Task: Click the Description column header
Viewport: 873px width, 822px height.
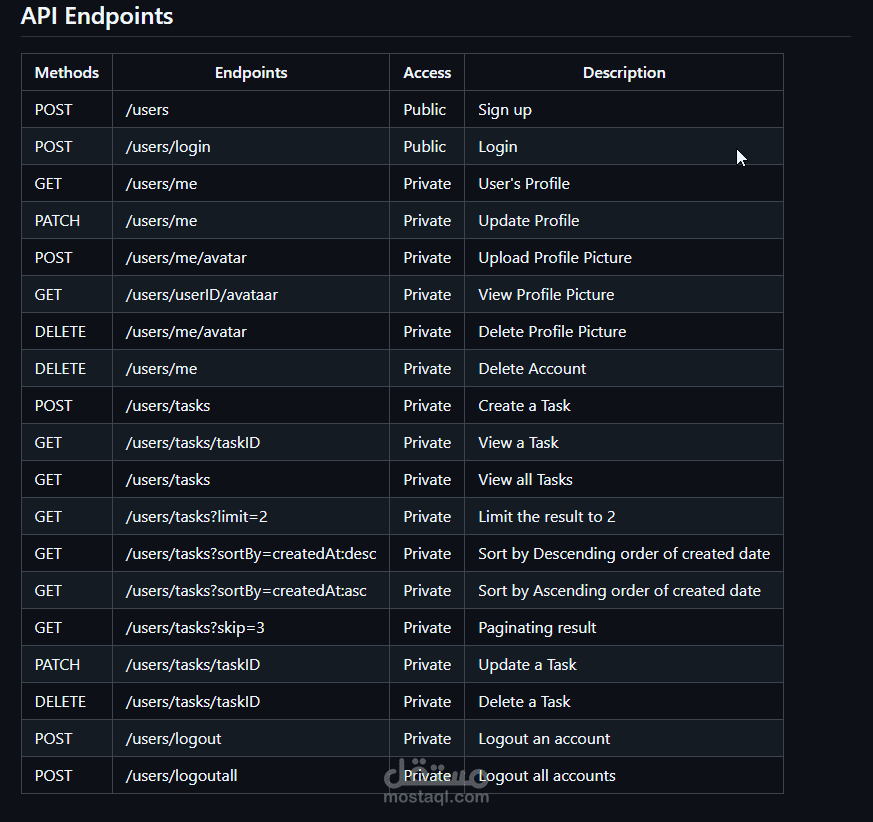Action: (624, 73)
